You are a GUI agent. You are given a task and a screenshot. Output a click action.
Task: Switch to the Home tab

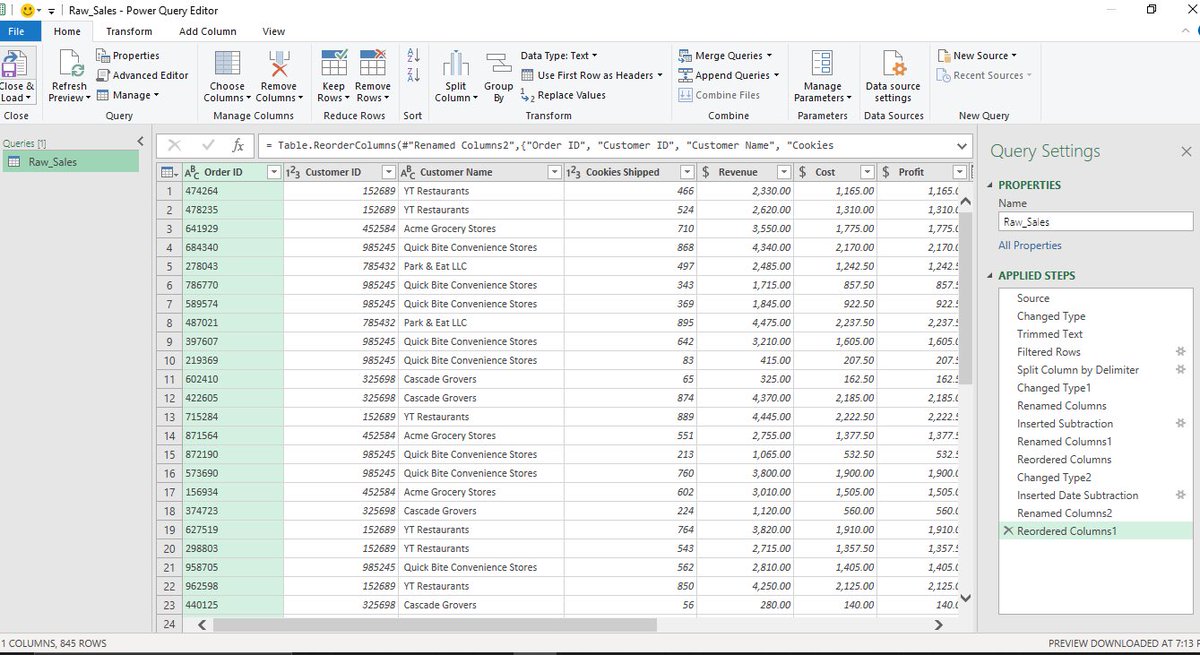click(67, 31)
